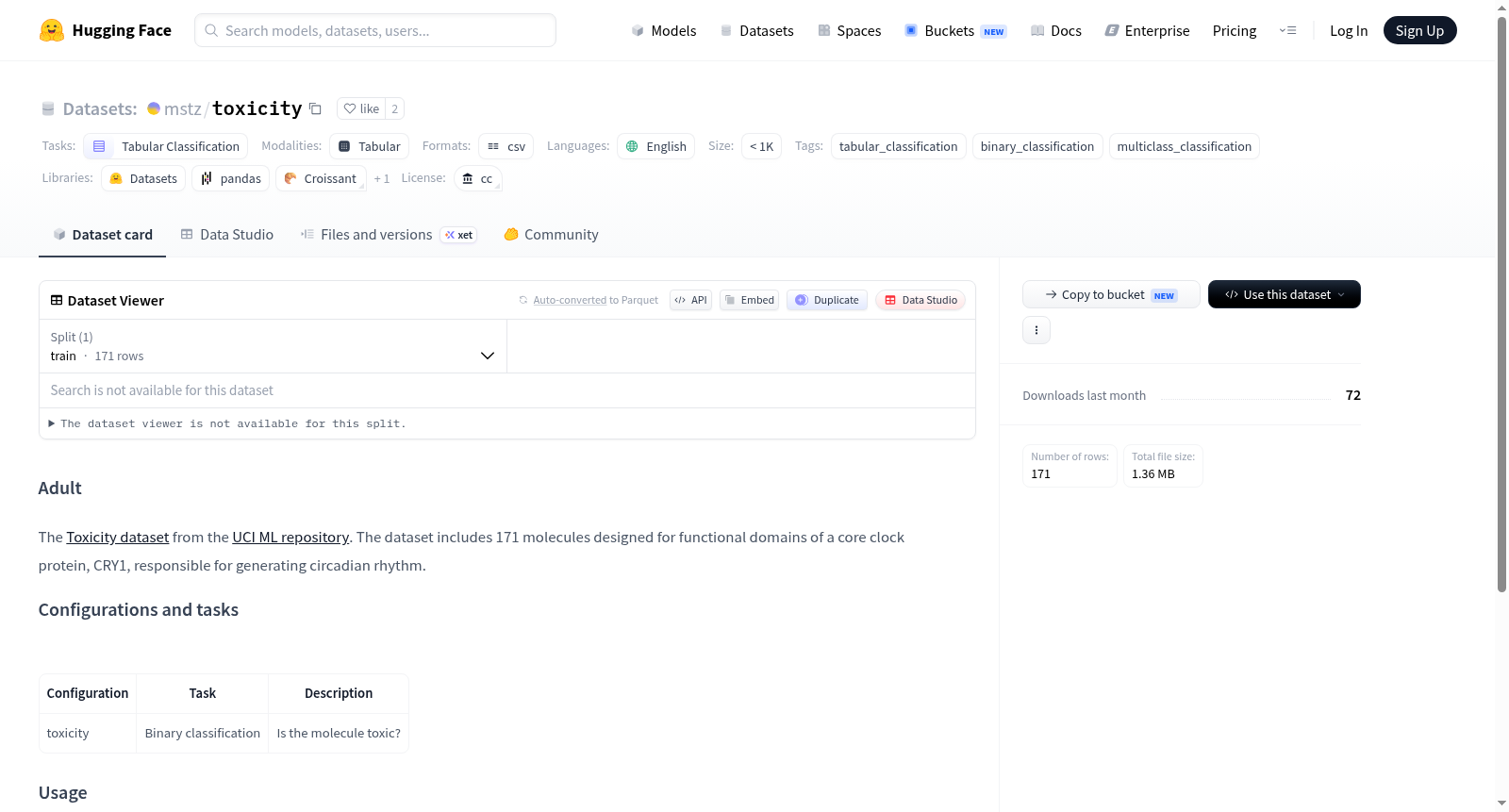Screen dimensions: 1509x812
Task: Click the three-dot options button
Action: click(x=1036, y=330)
